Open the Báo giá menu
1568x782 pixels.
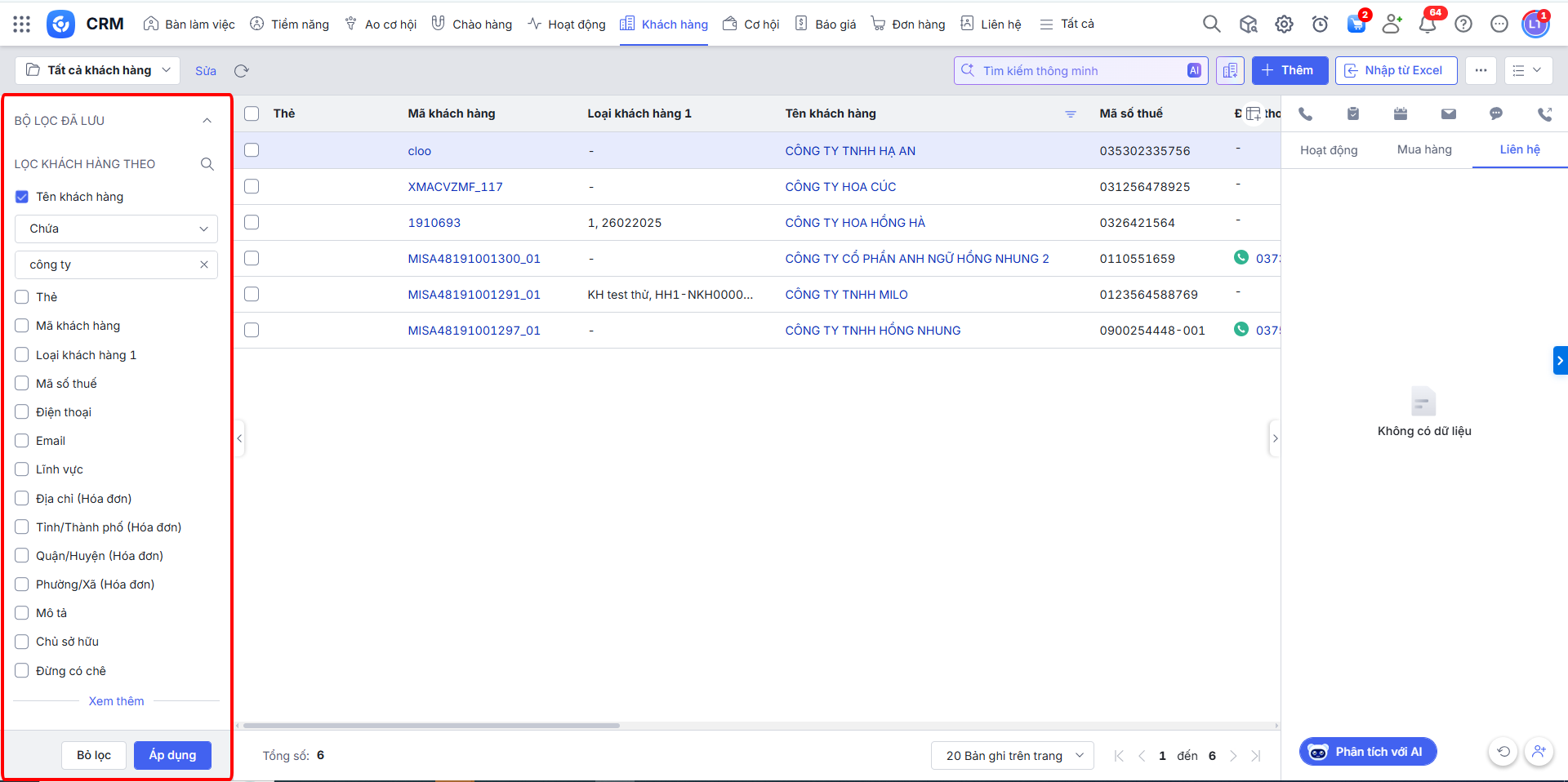pos(826,24)
